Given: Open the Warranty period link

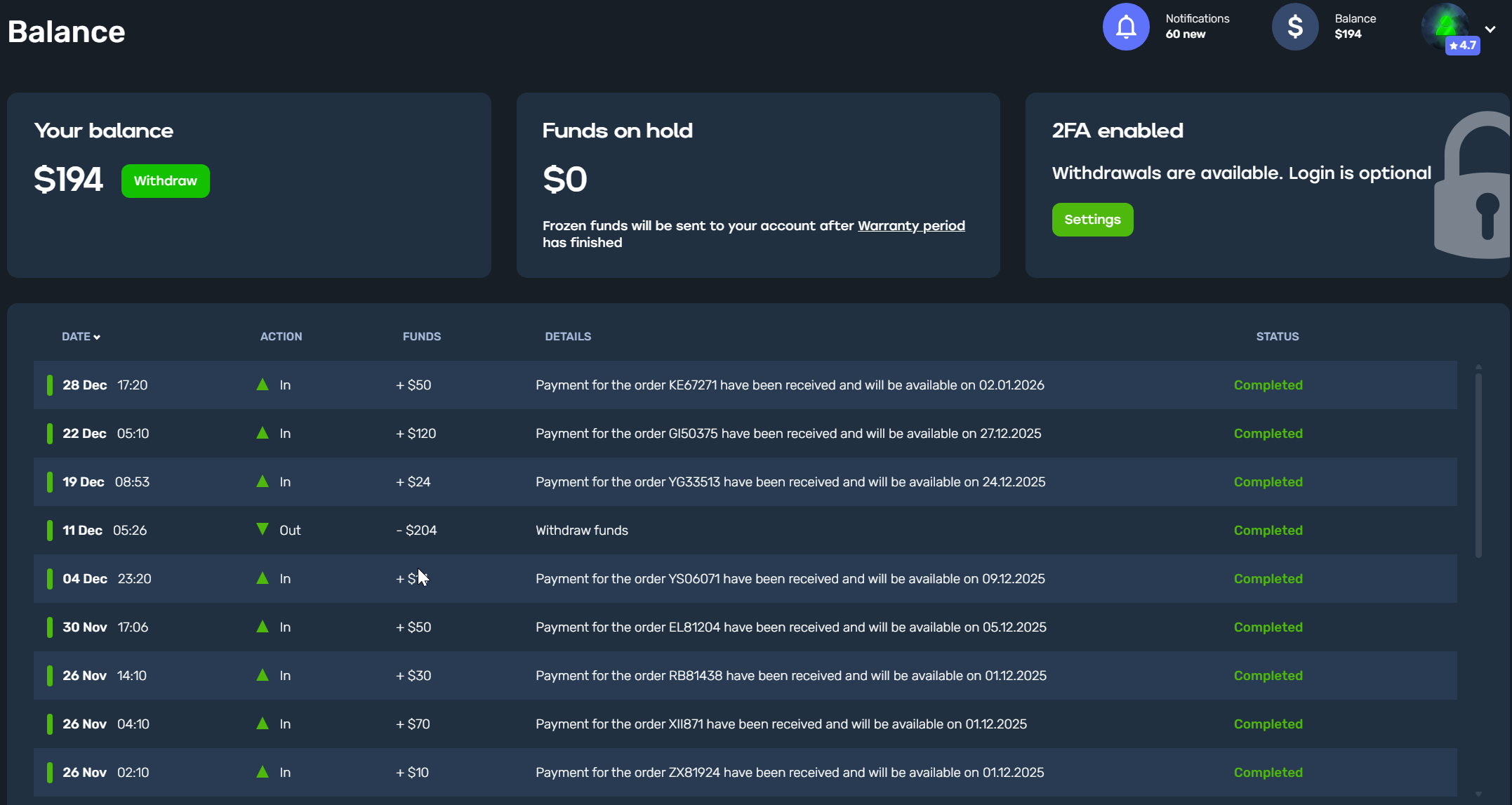Looking at the screenshot, I should click(910, 226).
